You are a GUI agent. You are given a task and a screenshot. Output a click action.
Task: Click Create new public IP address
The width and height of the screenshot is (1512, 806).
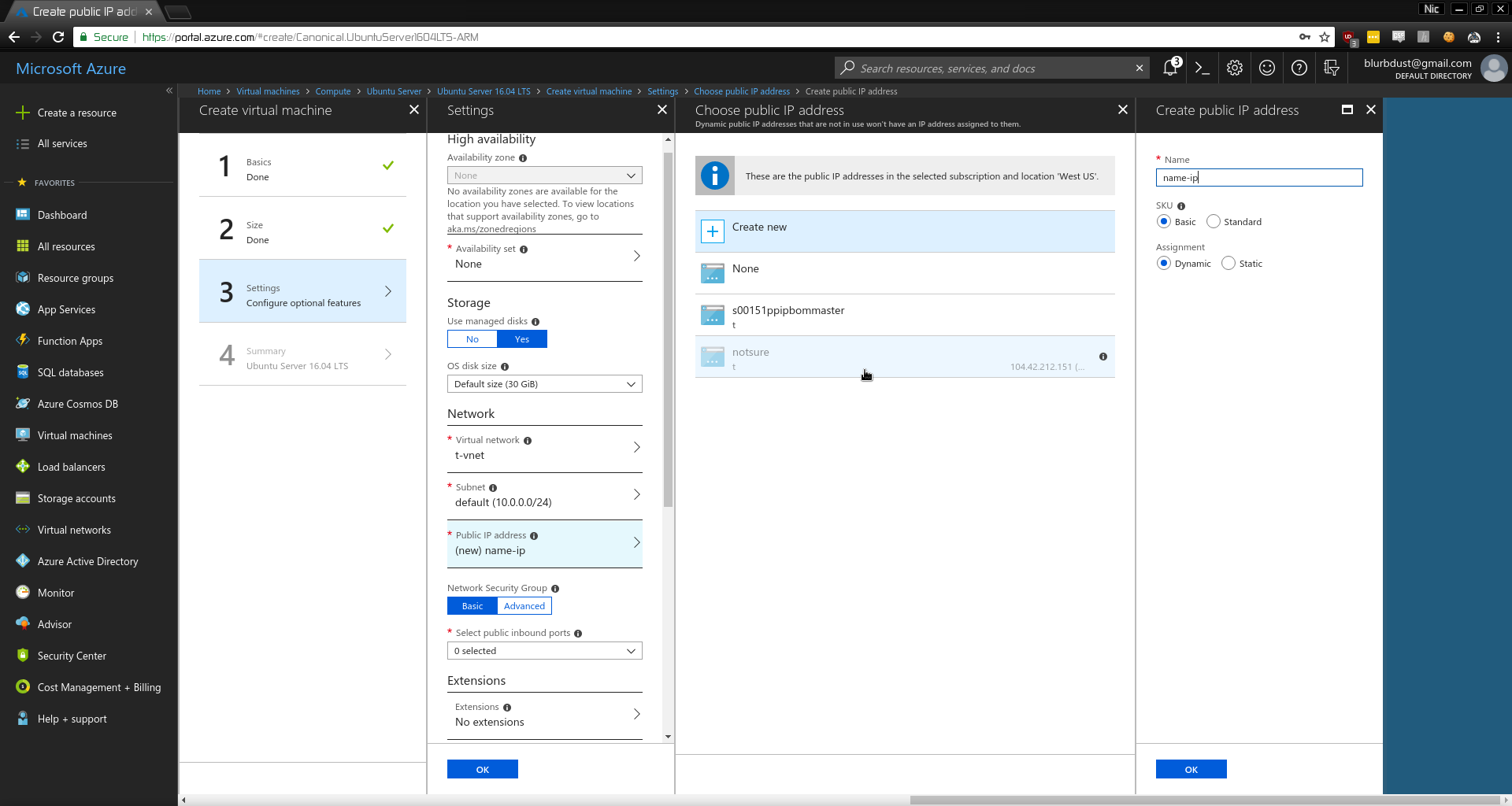[x=905, y=231]
